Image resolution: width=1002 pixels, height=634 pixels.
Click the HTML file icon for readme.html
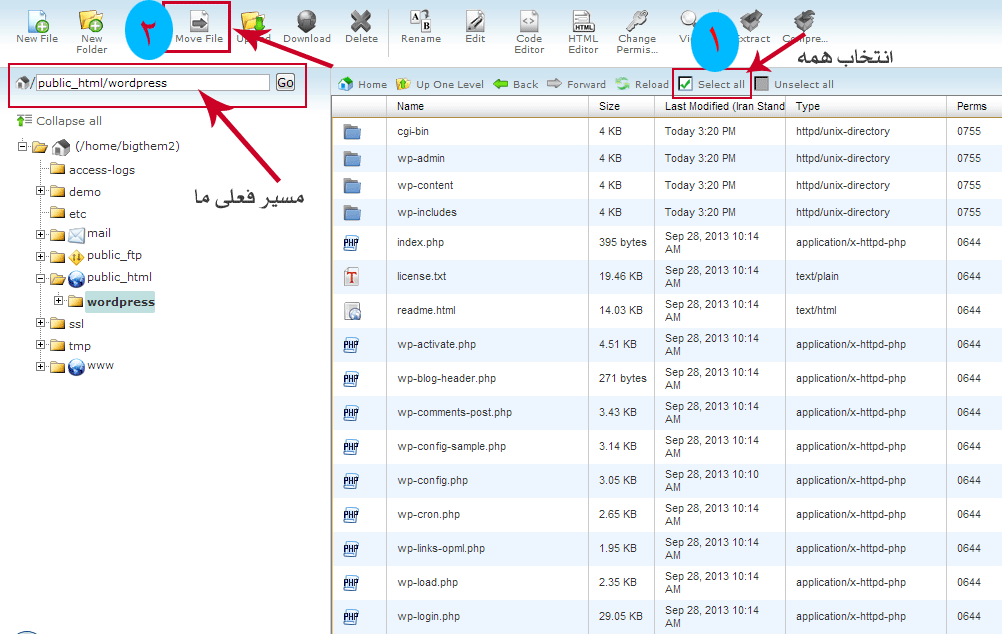352,311
